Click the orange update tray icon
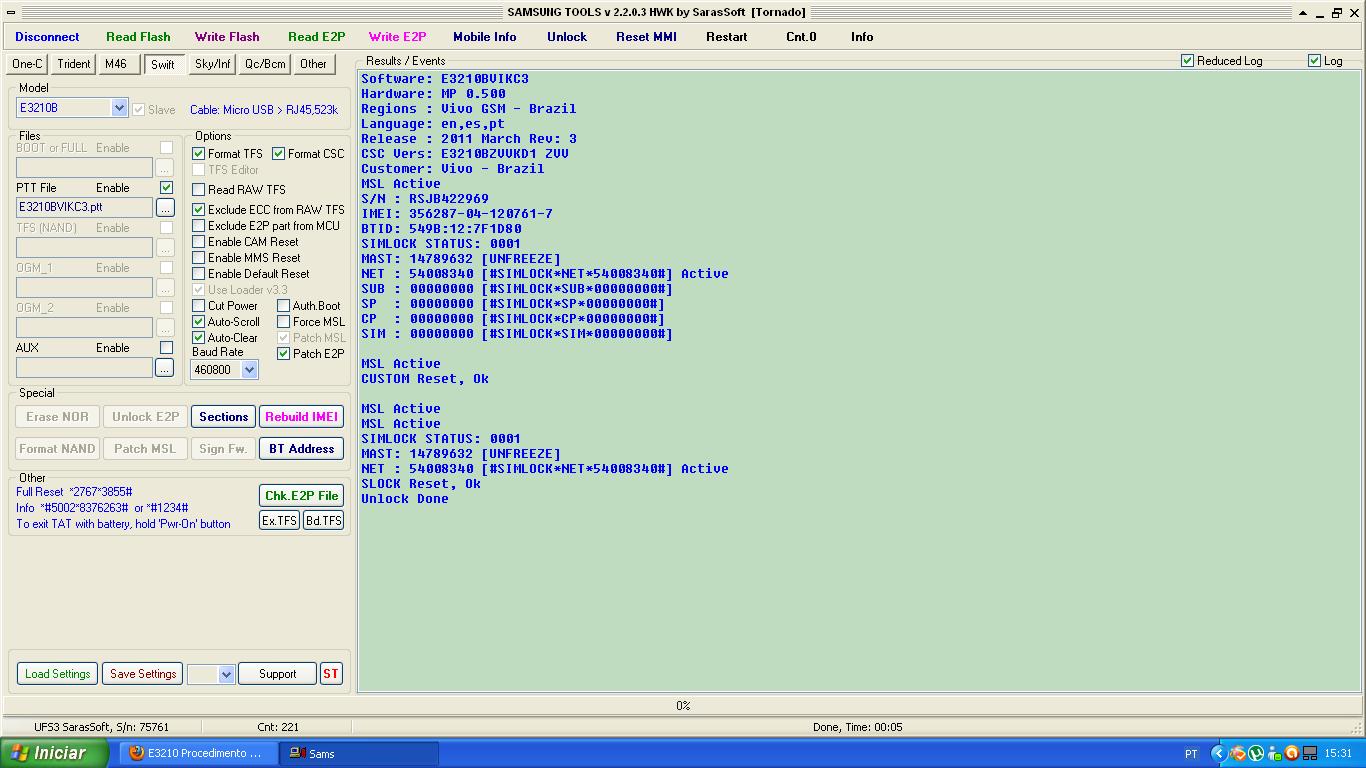Image resolution: width=1366 pixels, height=768 pixels. (x=1291, y=753)
